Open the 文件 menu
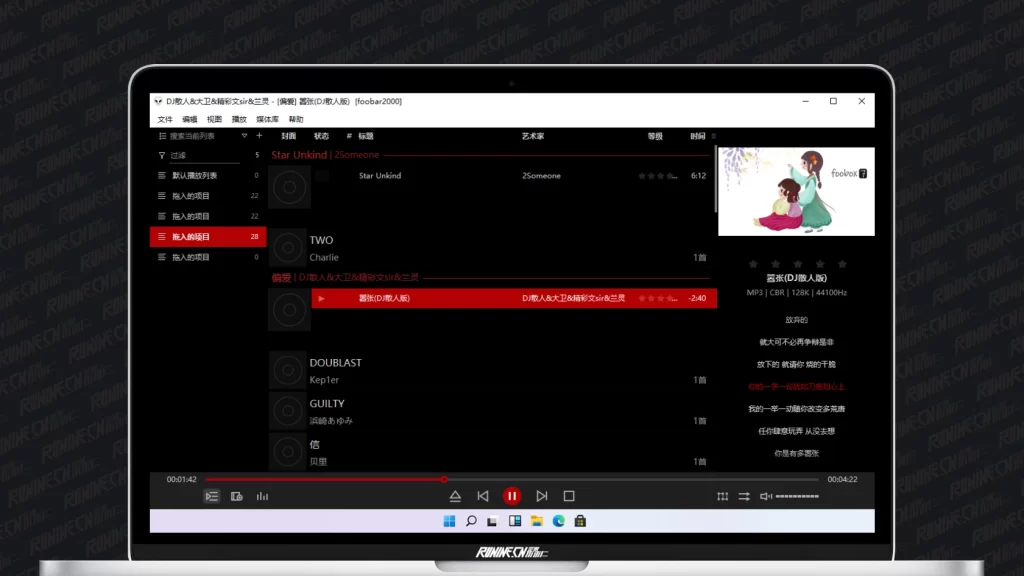1024x576 pixels. click(x=165, y=119)
